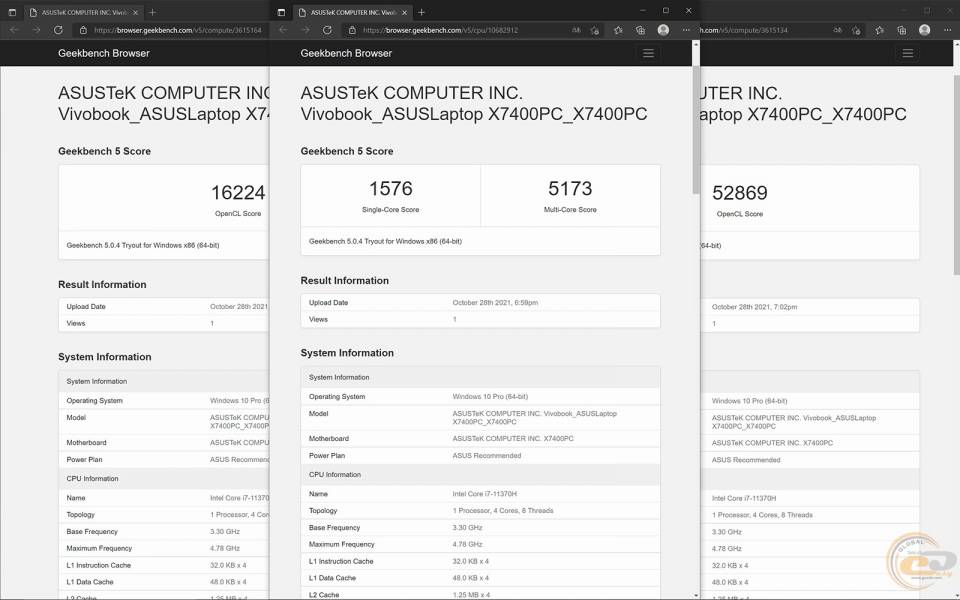
Task: Click 'ASUSTeK COMPUTER INC. X7400PC' motherboard in middle window
Action: pos(513,438)
